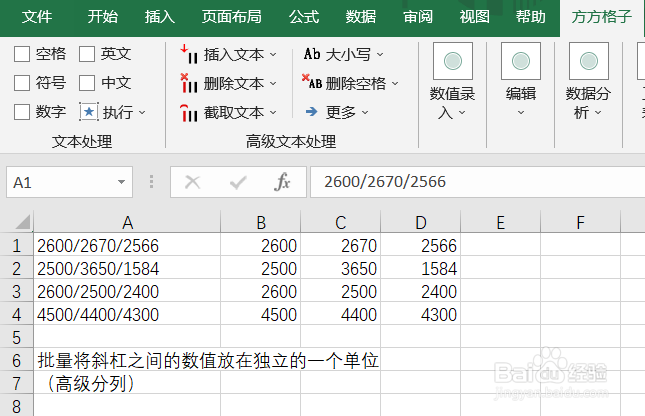Click the Insert Text (插入文本) icon
Screen dimensions: 645x416
[189, 54]
